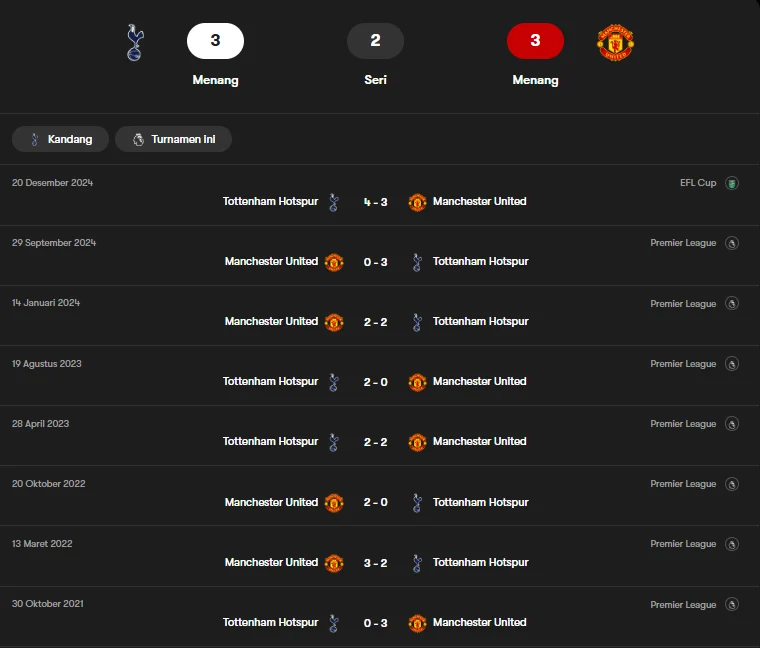760x648 pixels.
Task: Click the EFL Cup competition icon
Action: [x=732, y=183]
